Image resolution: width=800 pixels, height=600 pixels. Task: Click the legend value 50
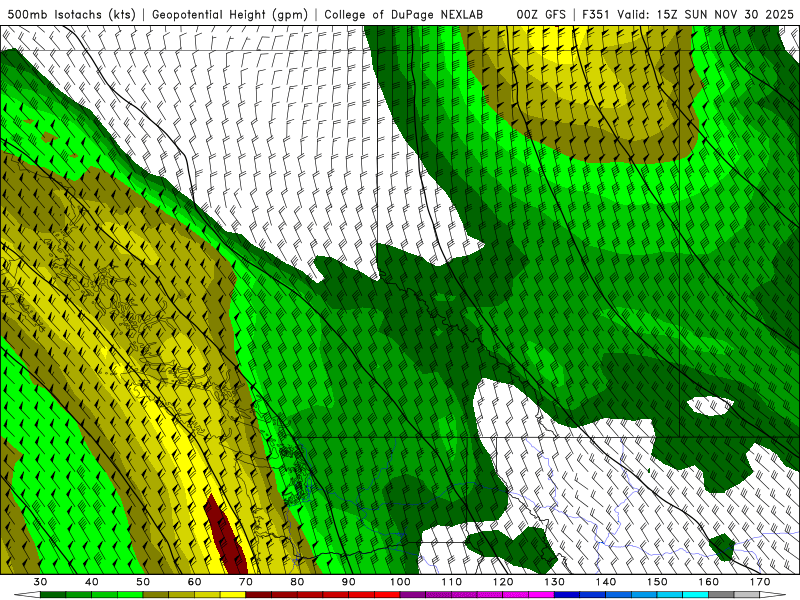click(x=143, y=582)
